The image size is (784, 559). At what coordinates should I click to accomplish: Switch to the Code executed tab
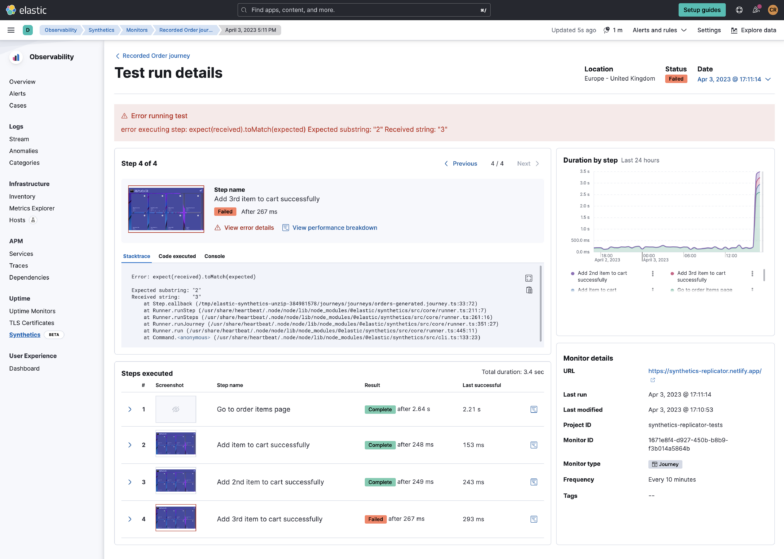point(177,256)
